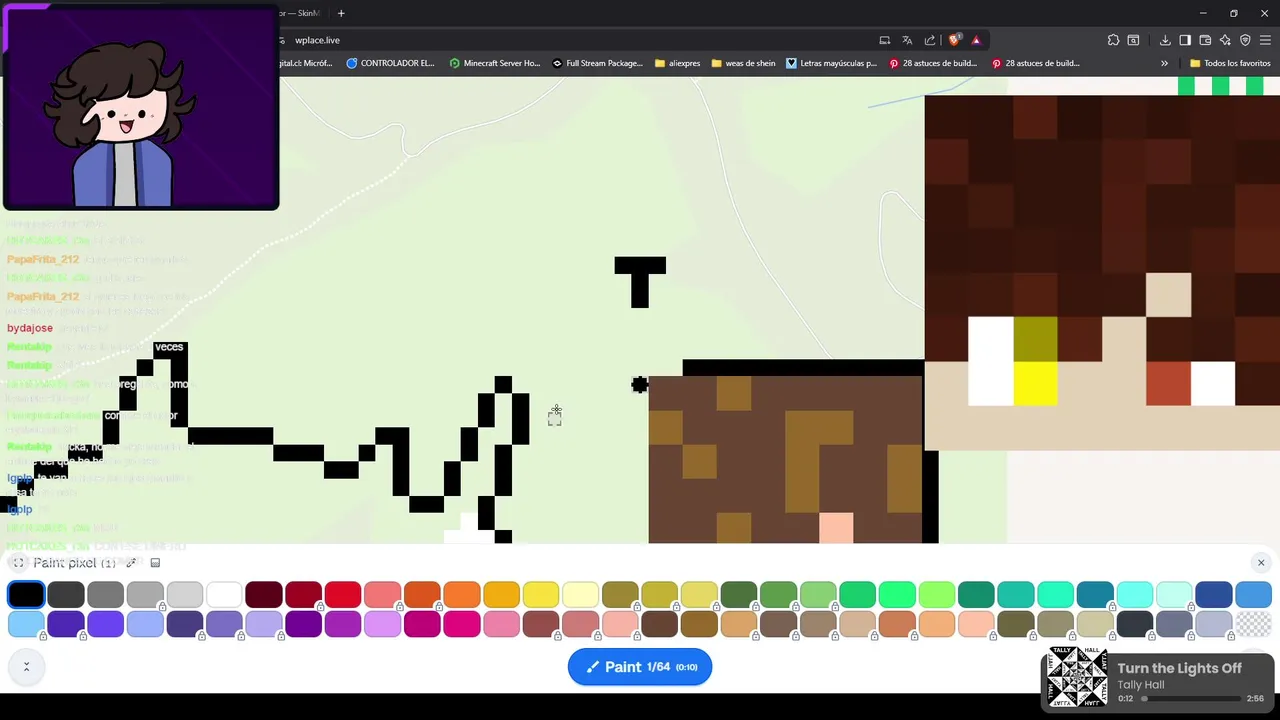Click the site info icon in address bar
This screenshot has height=720, width=1280.
[282, 40]
